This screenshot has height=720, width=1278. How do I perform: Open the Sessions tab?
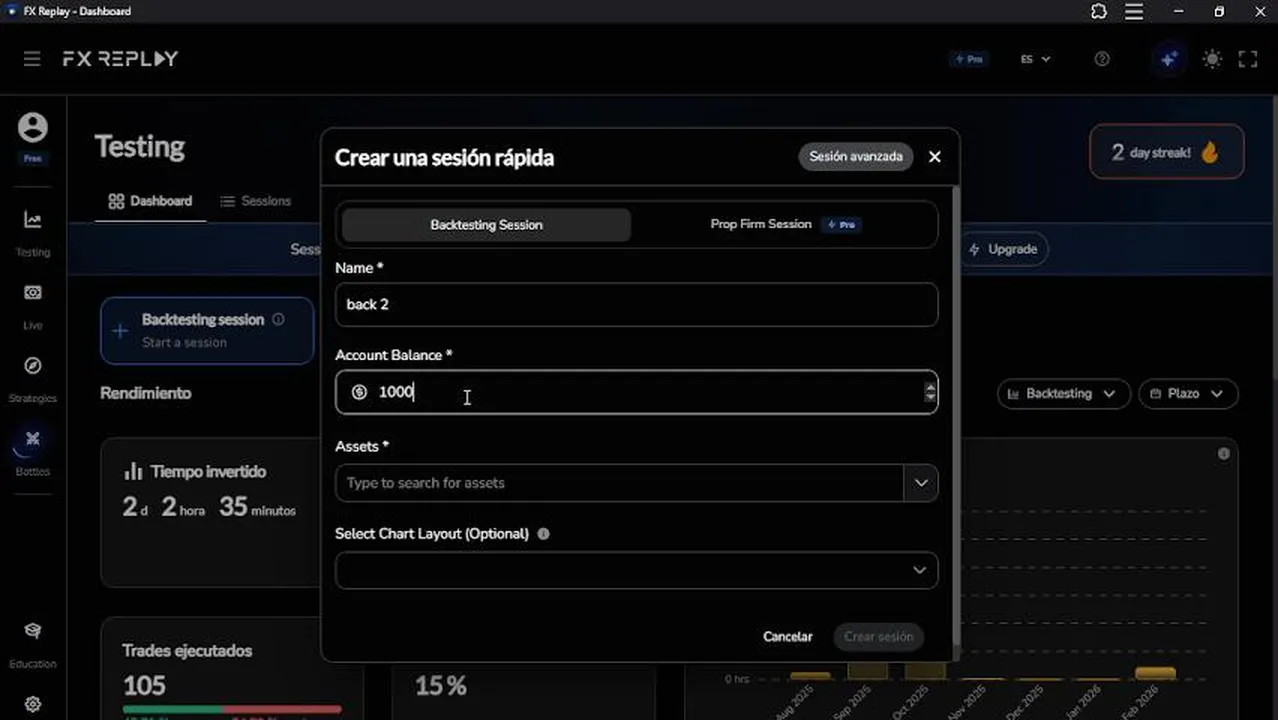(255, 201)
